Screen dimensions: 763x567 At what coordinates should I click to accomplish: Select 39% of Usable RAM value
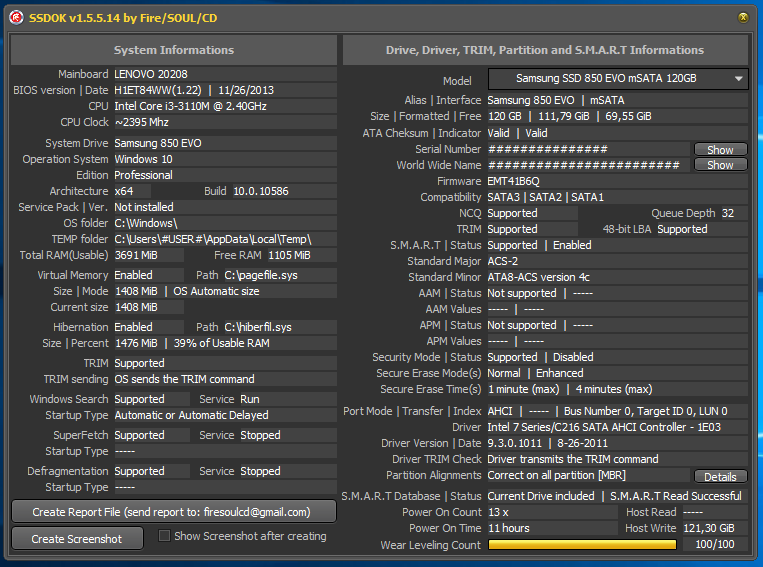[x=221, y=343]
